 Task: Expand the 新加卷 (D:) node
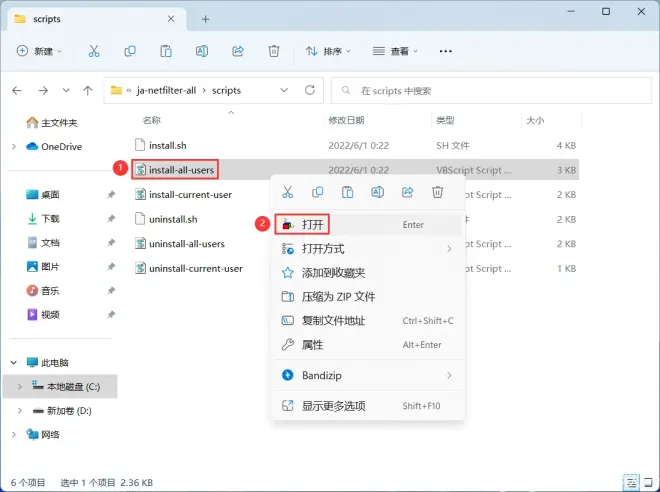(x=19, y=410)
